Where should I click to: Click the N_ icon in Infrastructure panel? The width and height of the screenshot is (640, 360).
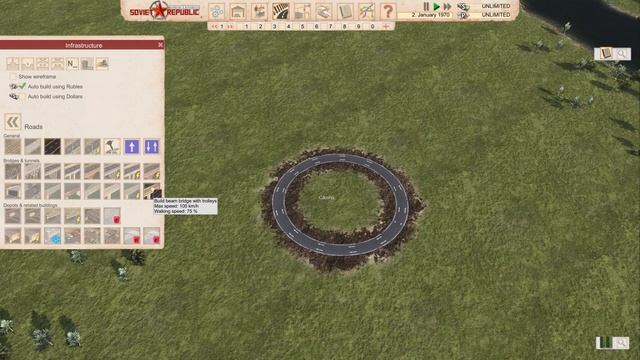point(72,64)
